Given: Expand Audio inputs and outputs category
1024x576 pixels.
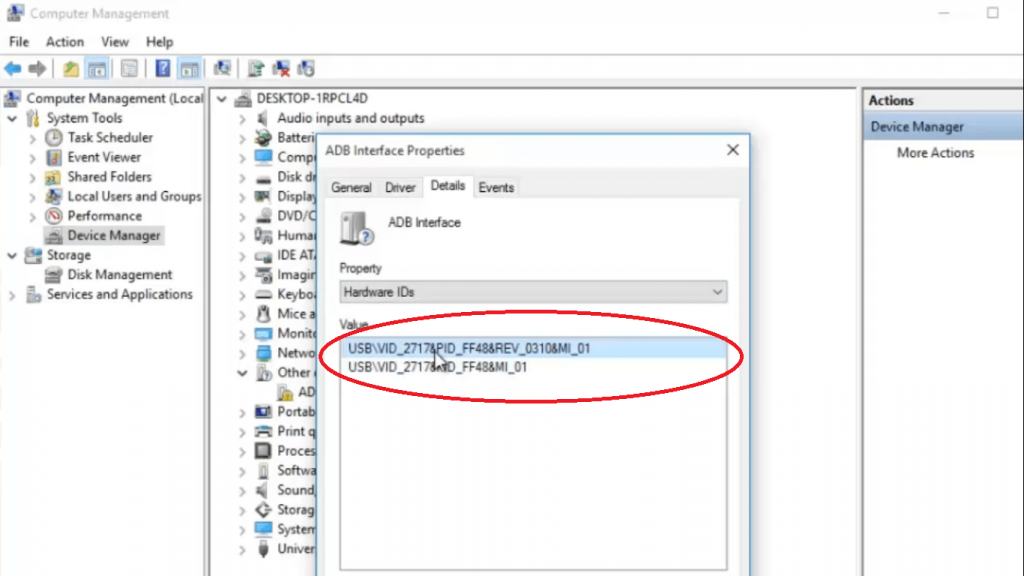Looking at the screenshot, I should (242, 119).
